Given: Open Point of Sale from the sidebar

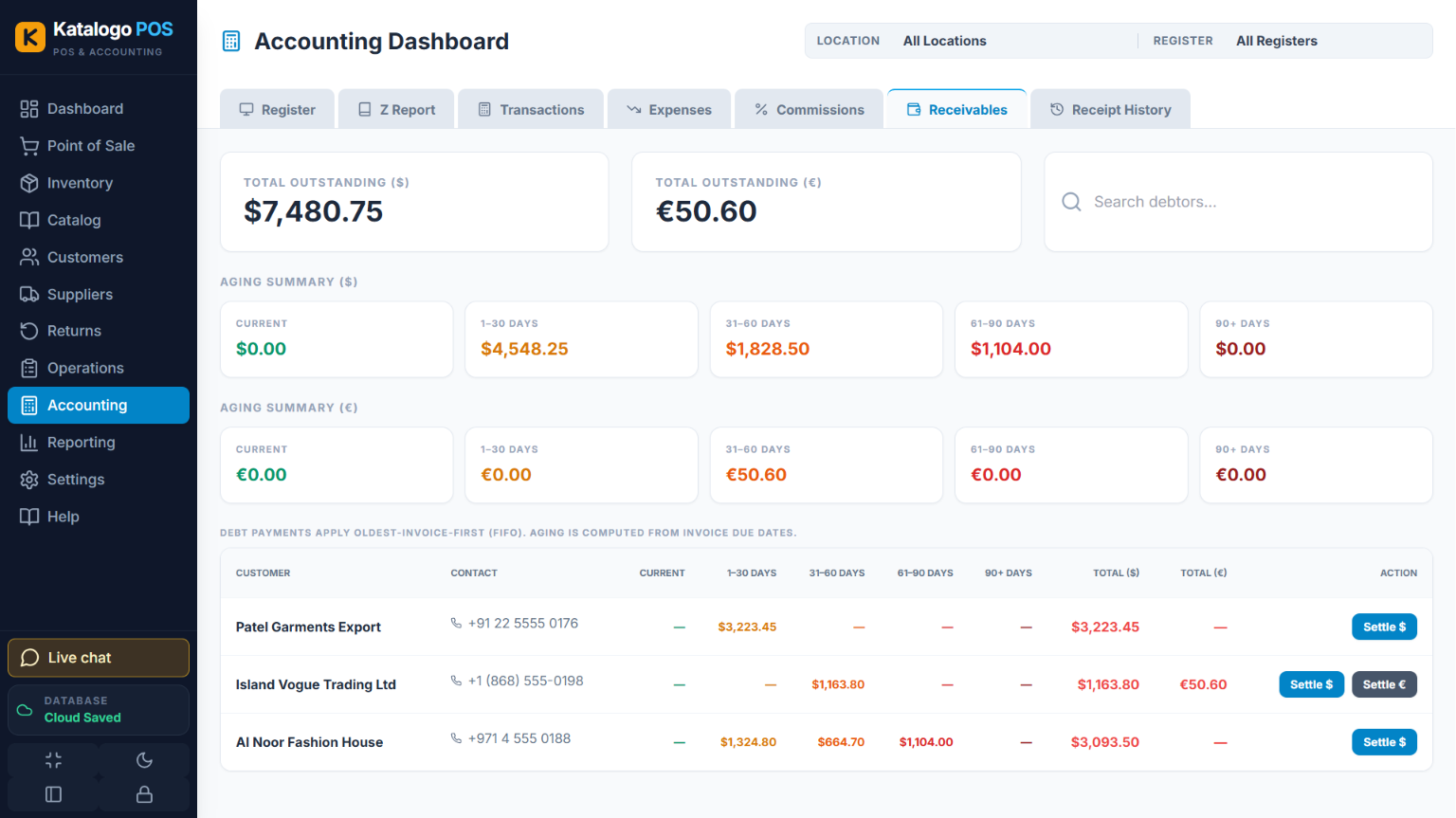Looking at the screenshot, I should tap(99, 146).
